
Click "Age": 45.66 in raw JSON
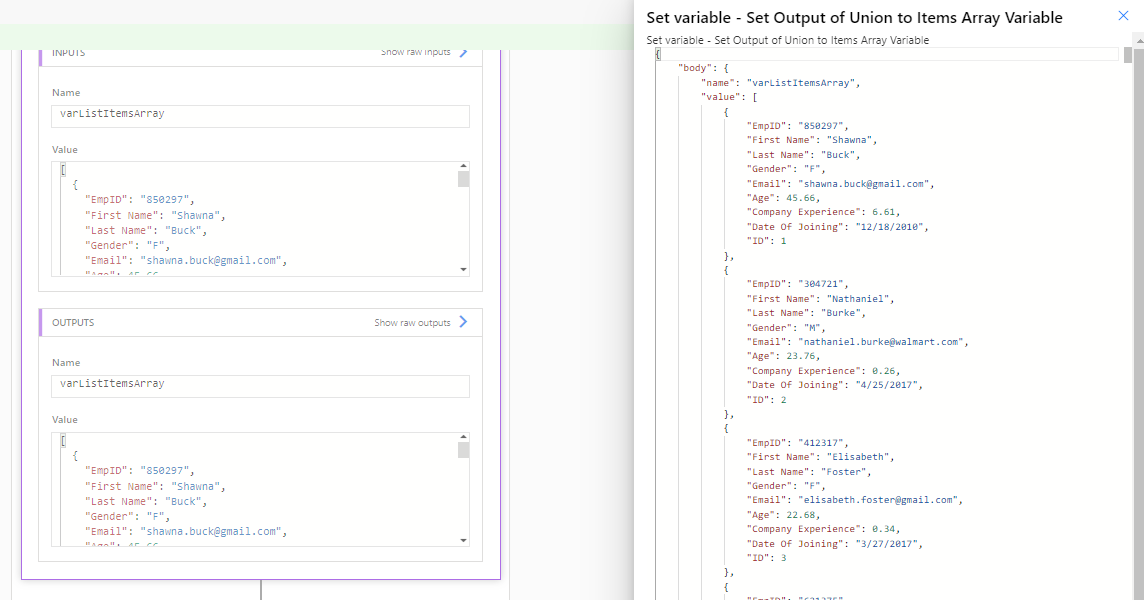click(x=783, y=198)
